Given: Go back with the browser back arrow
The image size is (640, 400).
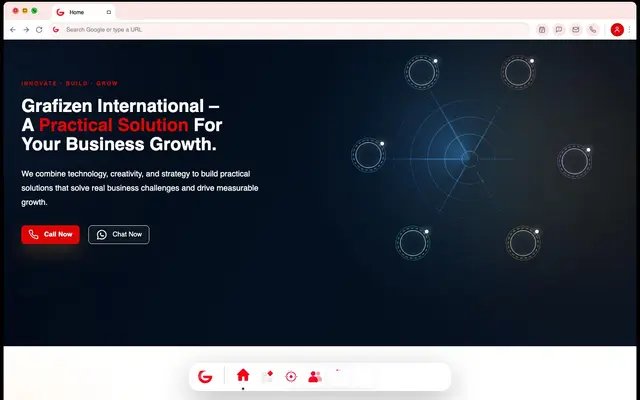Looking at the screenshot, I should click(x=13, y=30).
